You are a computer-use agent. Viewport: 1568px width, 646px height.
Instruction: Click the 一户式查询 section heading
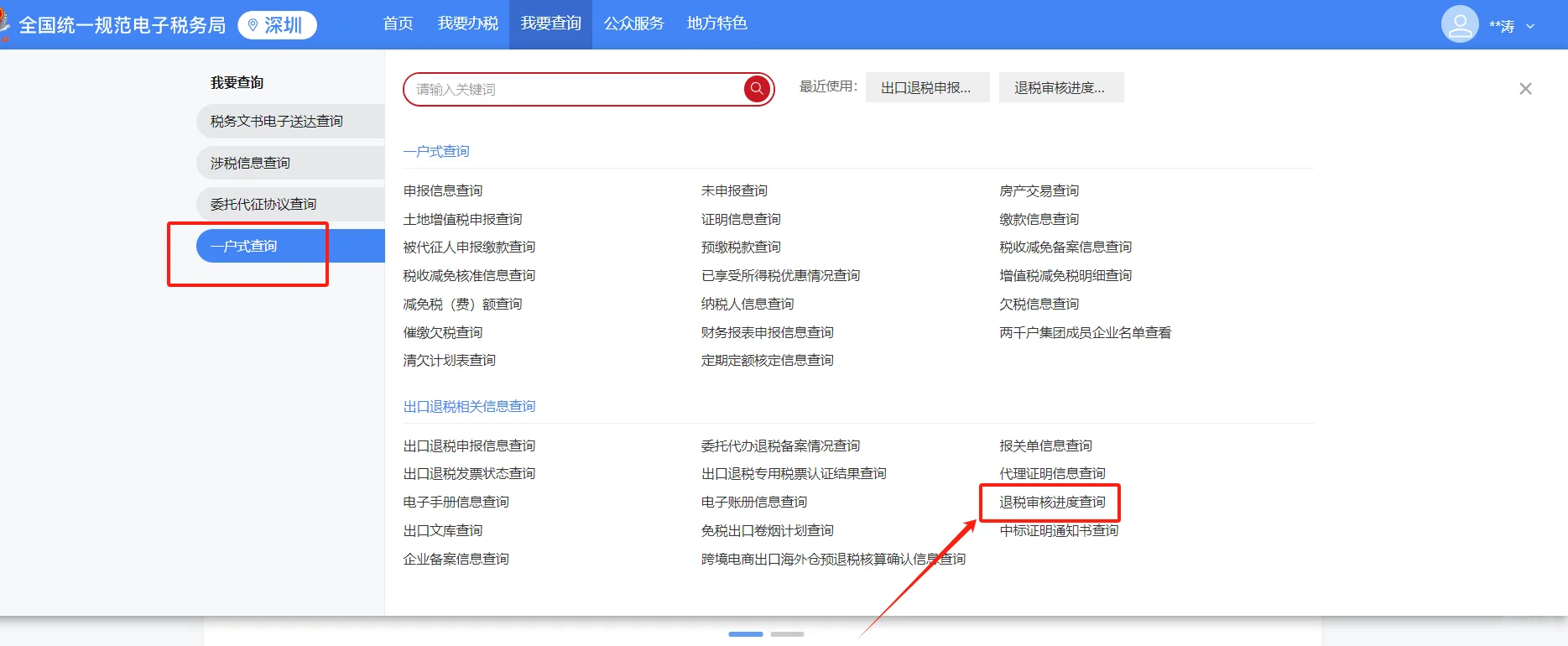(436, 151)
